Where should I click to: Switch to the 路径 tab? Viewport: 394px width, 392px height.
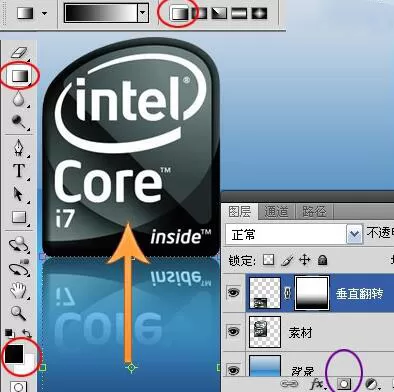[314, 212]
